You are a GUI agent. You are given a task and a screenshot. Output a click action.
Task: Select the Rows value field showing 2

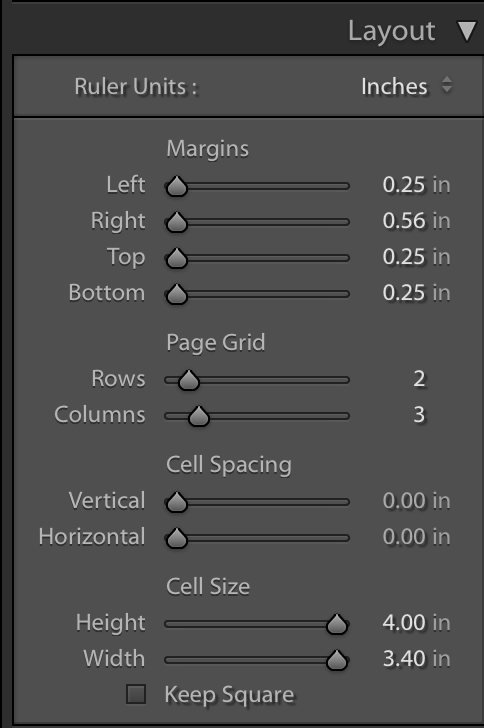419,379
